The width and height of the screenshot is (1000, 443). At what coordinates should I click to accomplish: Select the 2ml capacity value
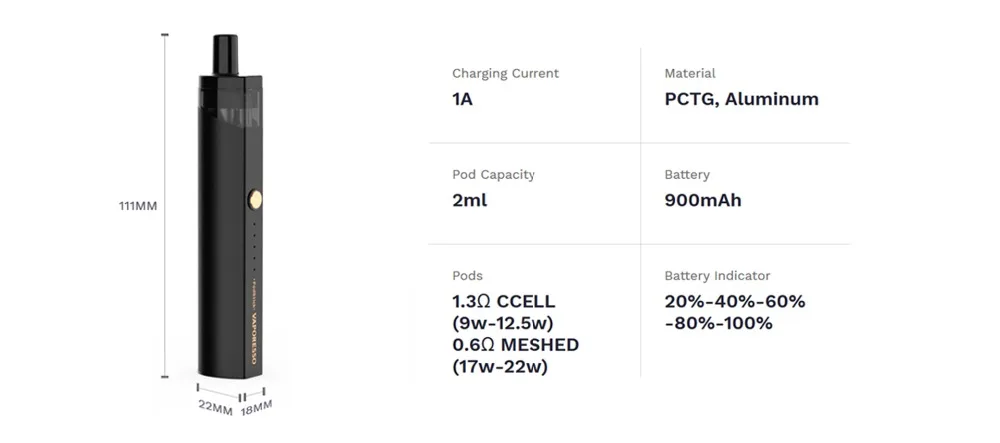[x=469, y=200]
